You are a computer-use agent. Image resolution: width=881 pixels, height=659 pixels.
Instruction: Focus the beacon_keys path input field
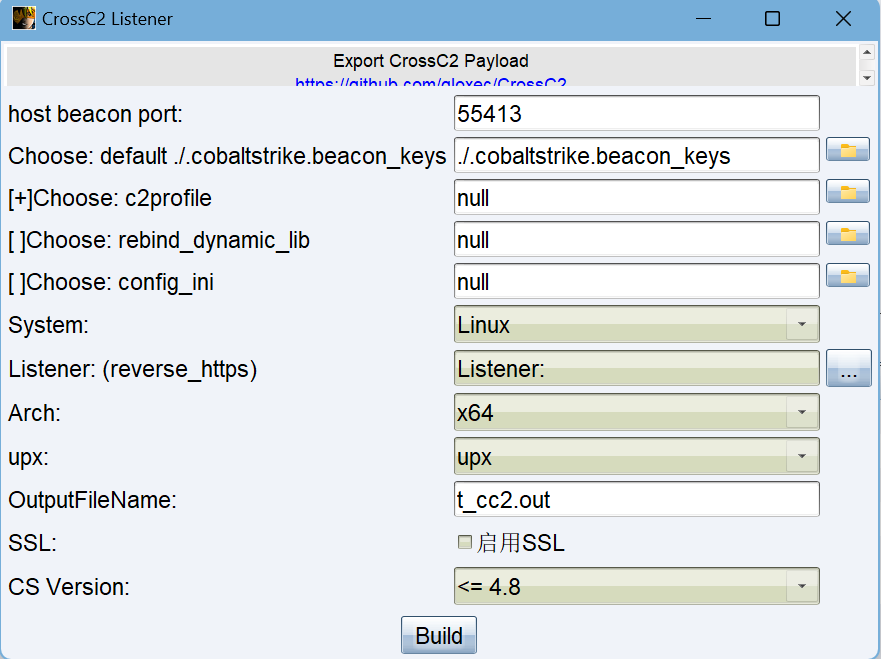point(637,156)
